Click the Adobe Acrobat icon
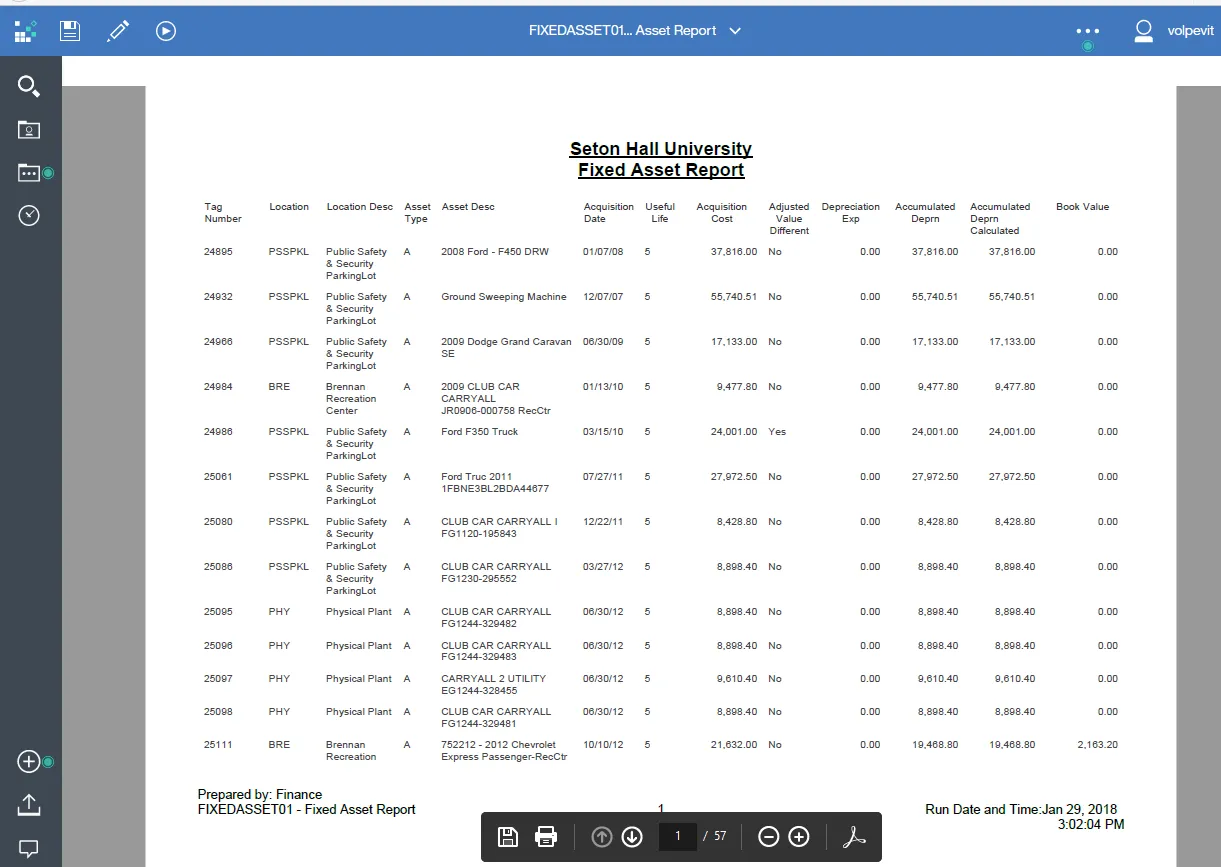This screenshot has width=1221, height=867. pos(854,837)
